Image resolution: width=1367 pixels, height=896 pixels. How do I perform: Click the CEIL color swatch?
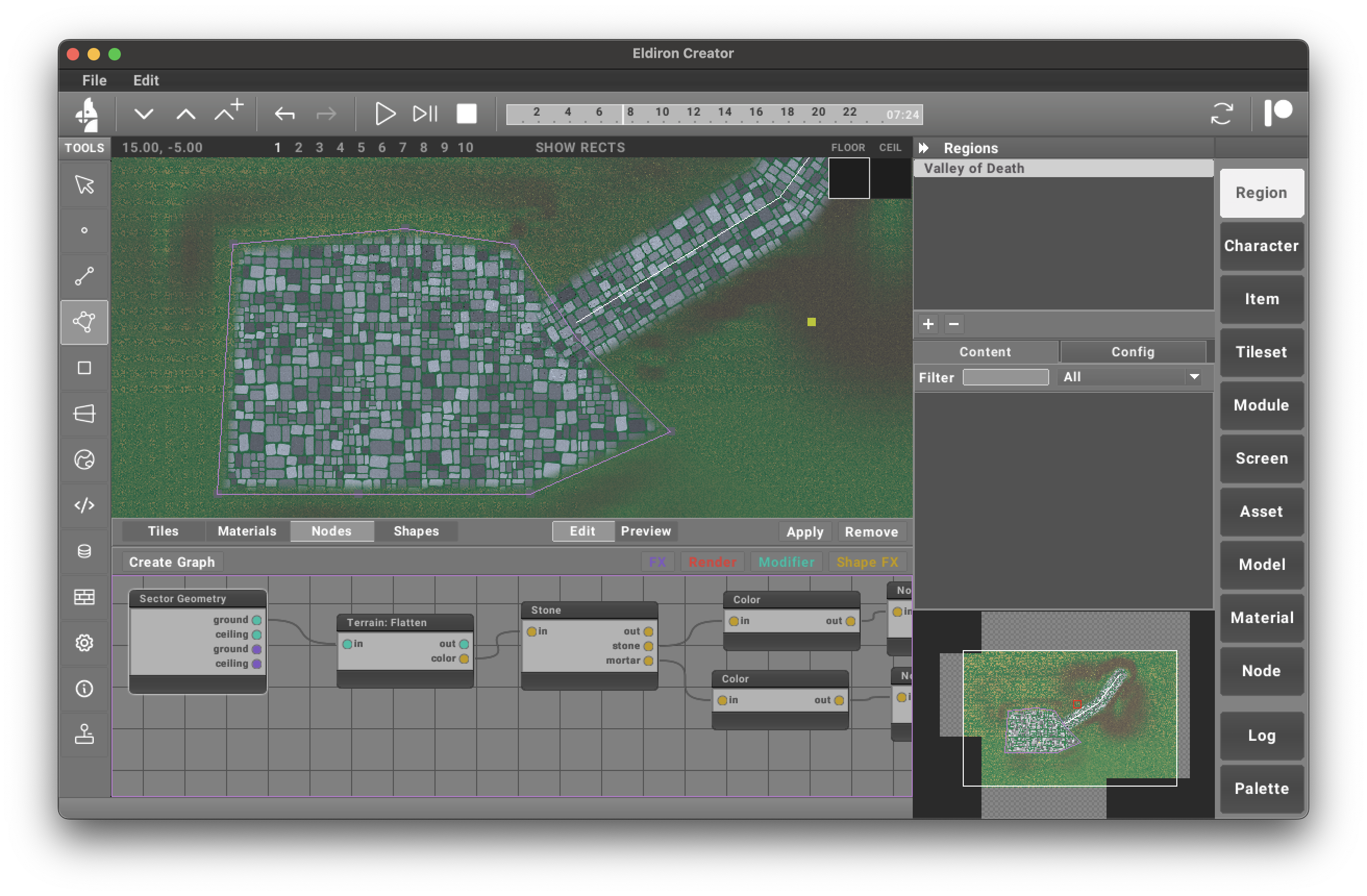tap(891, 178)
